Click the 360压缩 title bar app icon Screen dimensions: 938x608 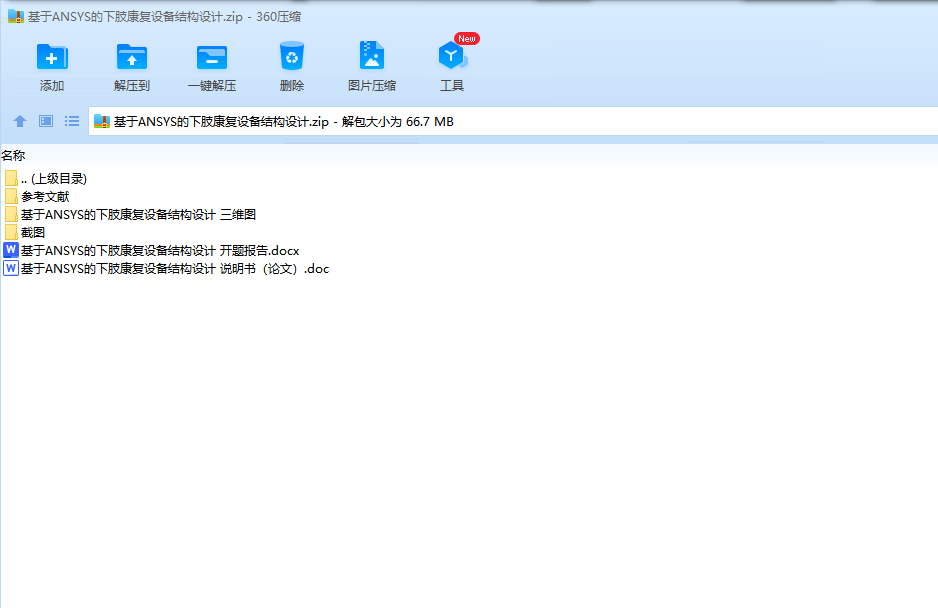point(16,17)
